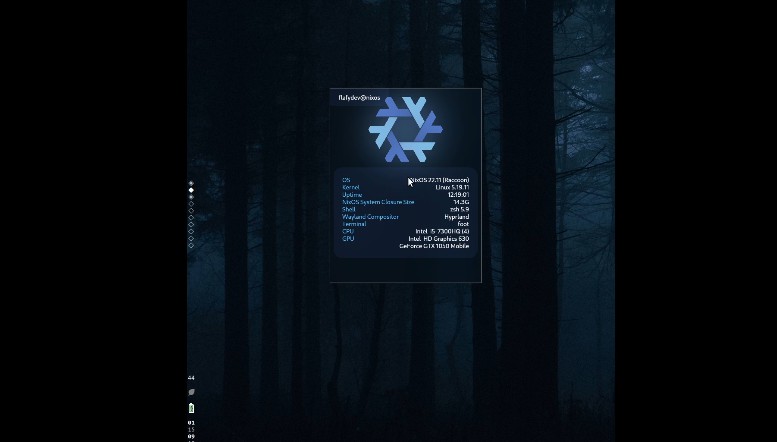Click the 'Terminal' label

pyautogui.click(x=354, y=224)
